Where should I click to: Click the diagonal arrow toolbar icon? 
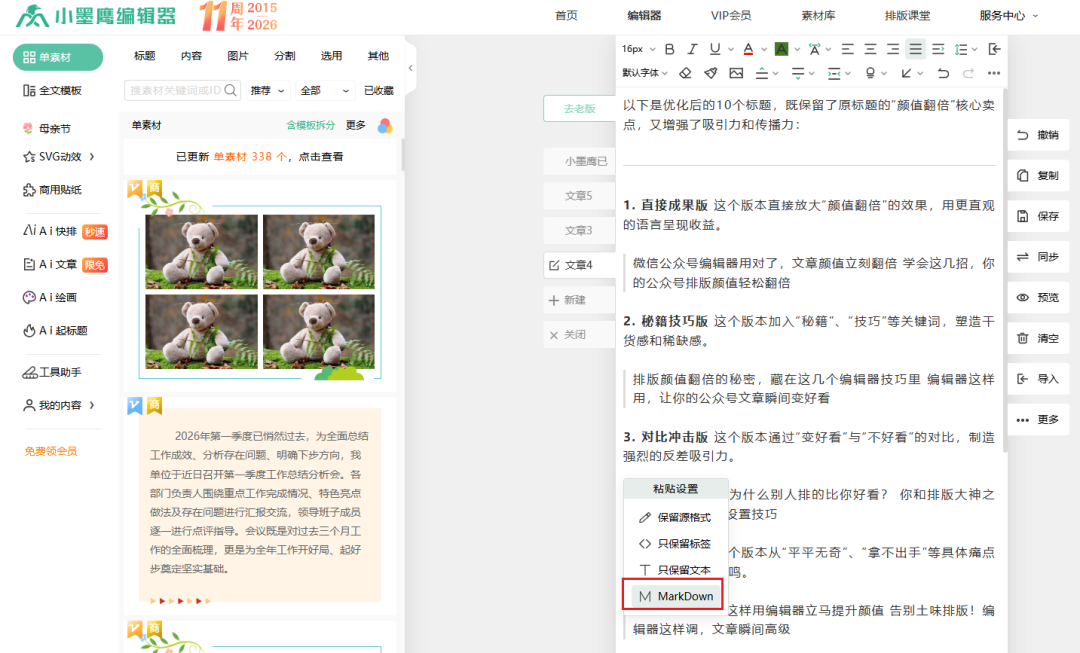pos(906,73)
